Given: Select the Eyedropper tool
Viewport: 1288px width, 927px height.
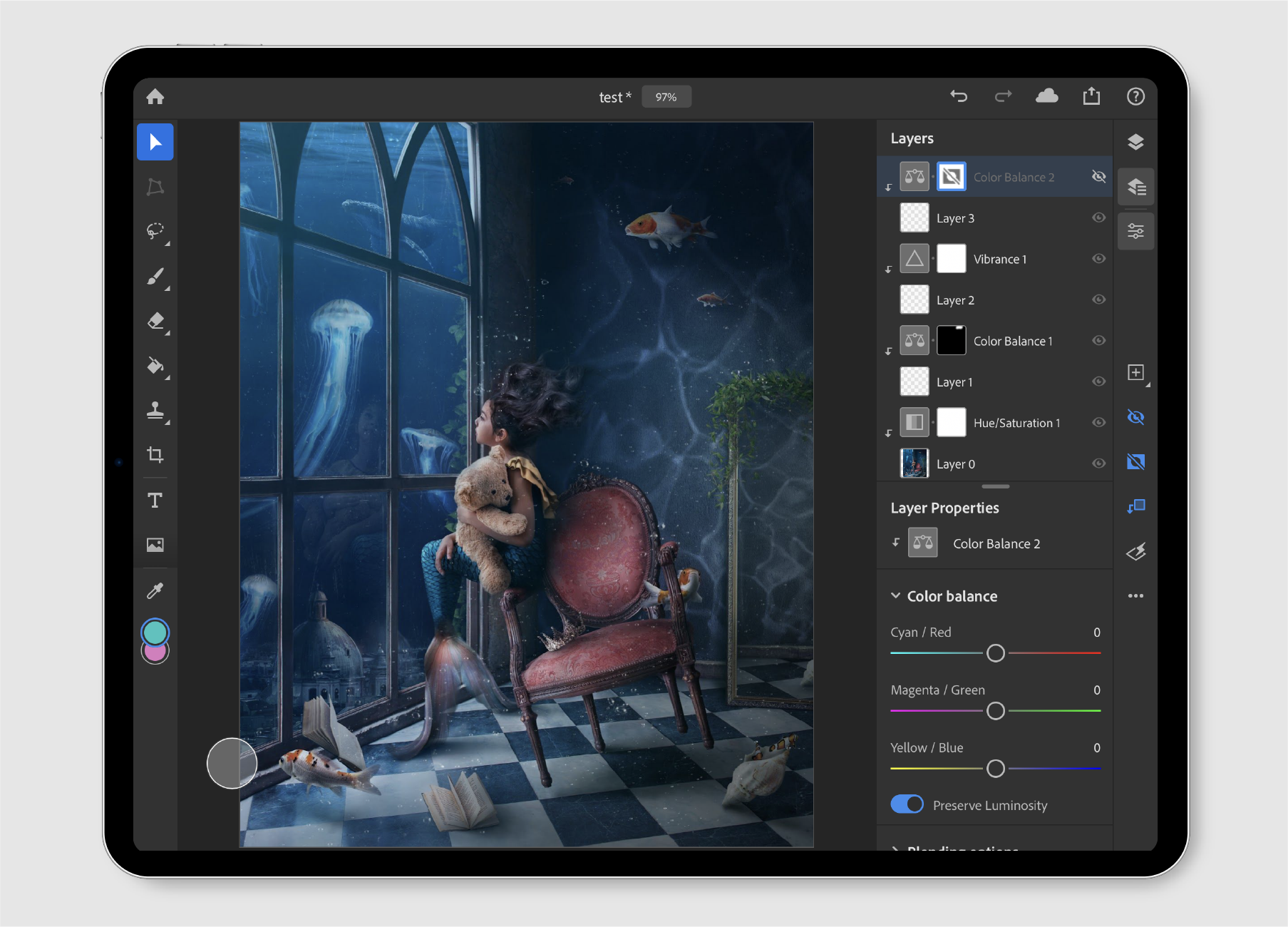Looking at the screenshot, I should (155, 590).
